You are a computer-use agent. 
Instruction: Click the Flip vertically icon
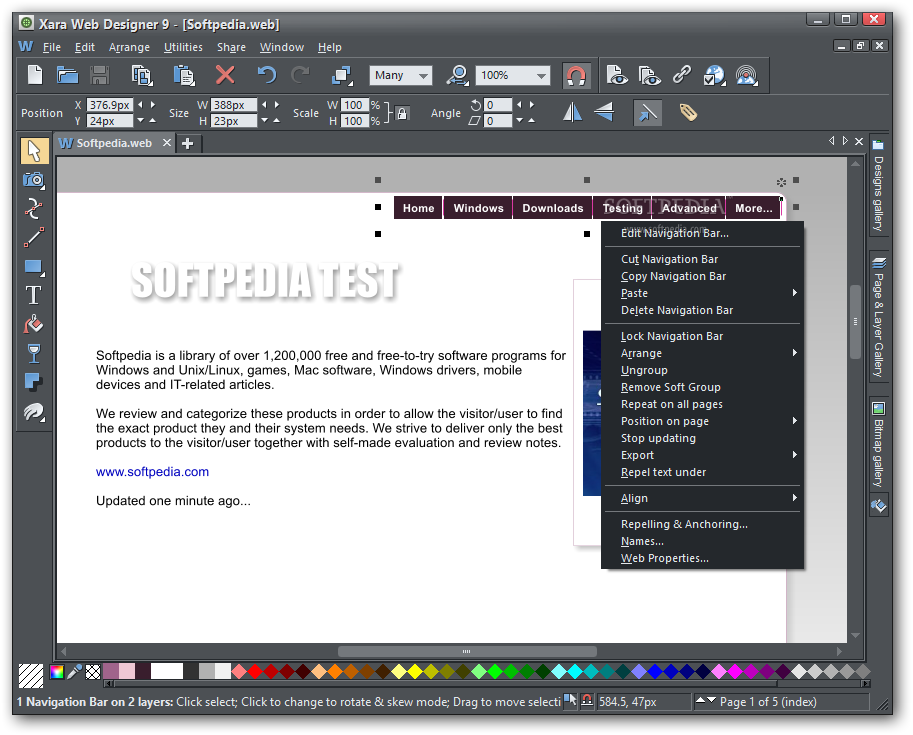[x=604, y=112]
